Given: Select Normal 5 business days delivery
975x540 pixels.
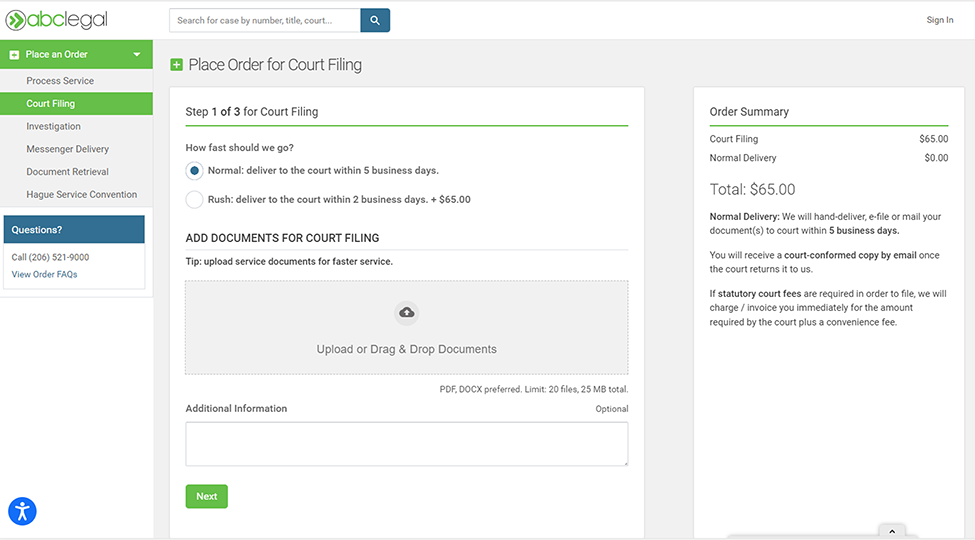Looking at the screenshot, I should pos(195,171).
